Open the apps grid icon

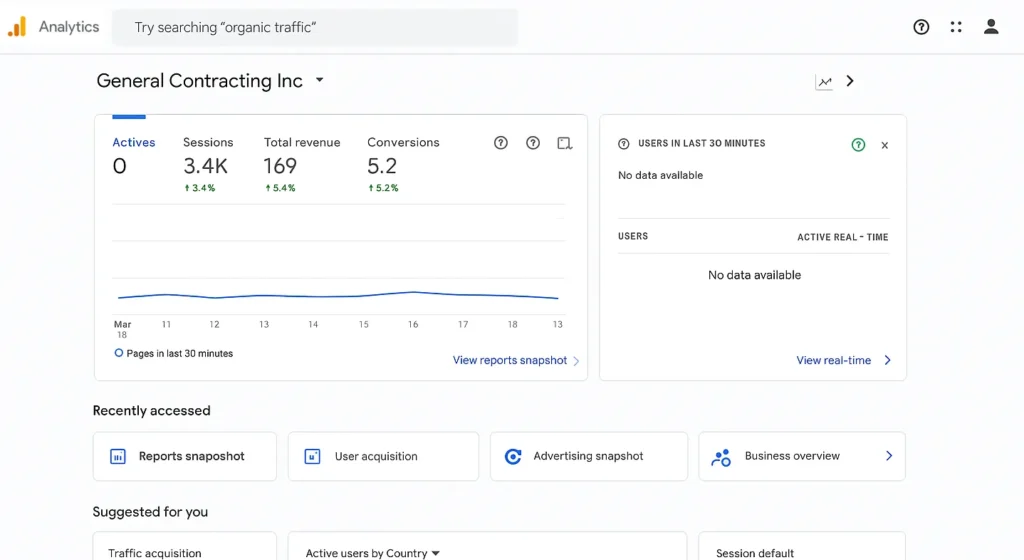tap(956, 27)
